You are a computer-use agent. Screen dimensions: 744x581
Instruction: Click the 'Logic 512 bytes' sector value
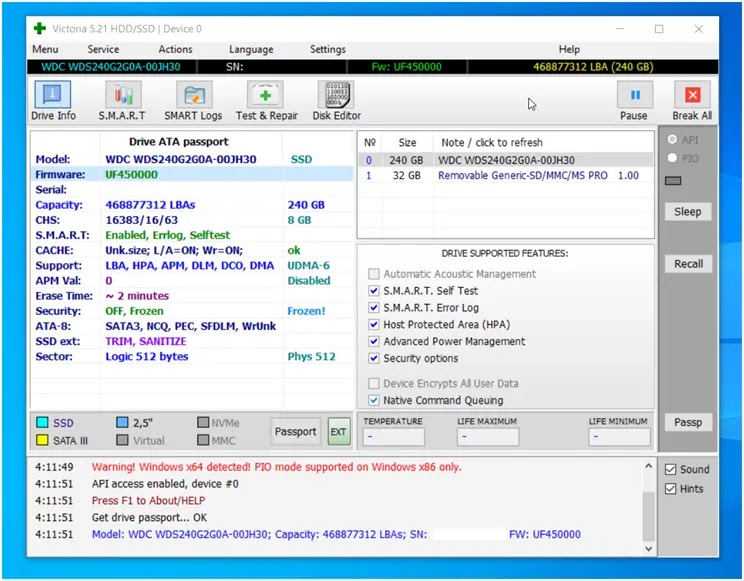coord(147,356)
